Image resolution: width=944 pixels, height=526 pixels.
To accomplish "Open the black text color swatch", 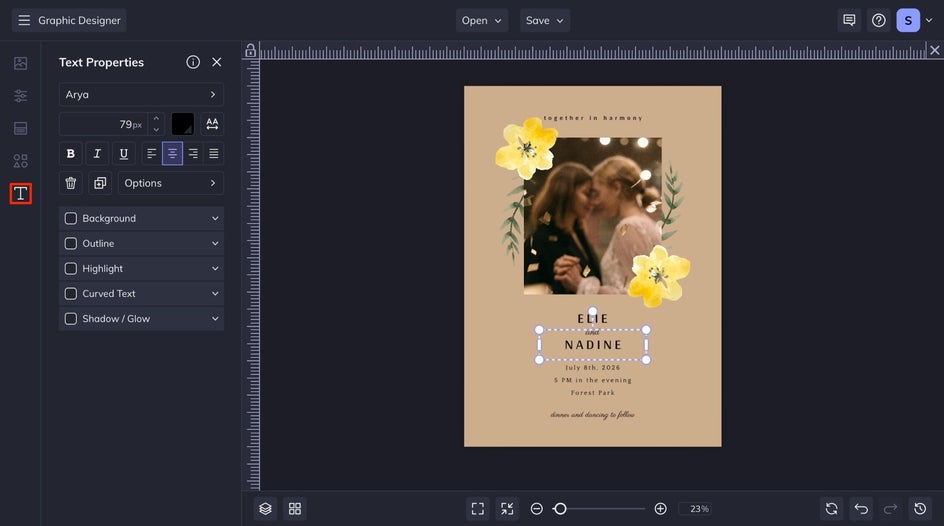I will [182, 124].
